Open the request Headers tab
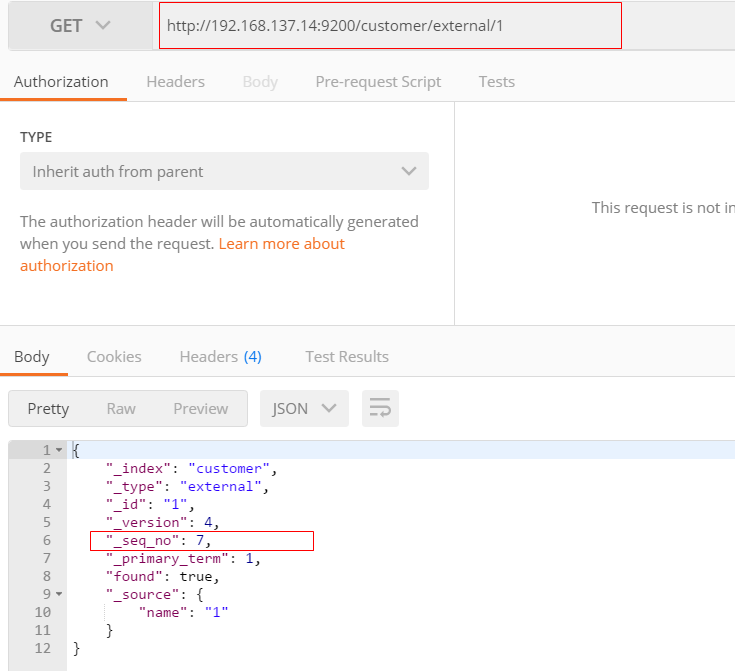The image size is (735, 671). (175, 82)
